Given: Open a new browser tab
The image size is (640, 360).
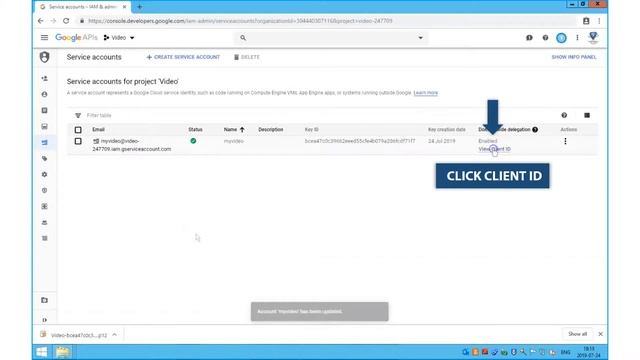Looking at the screenshot, I should click(x=140, y=7).
